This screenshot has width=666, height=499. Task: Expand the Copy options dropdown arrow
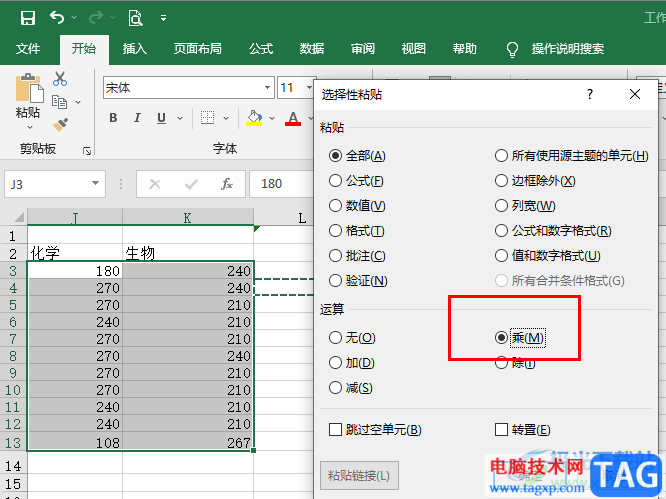78,102
